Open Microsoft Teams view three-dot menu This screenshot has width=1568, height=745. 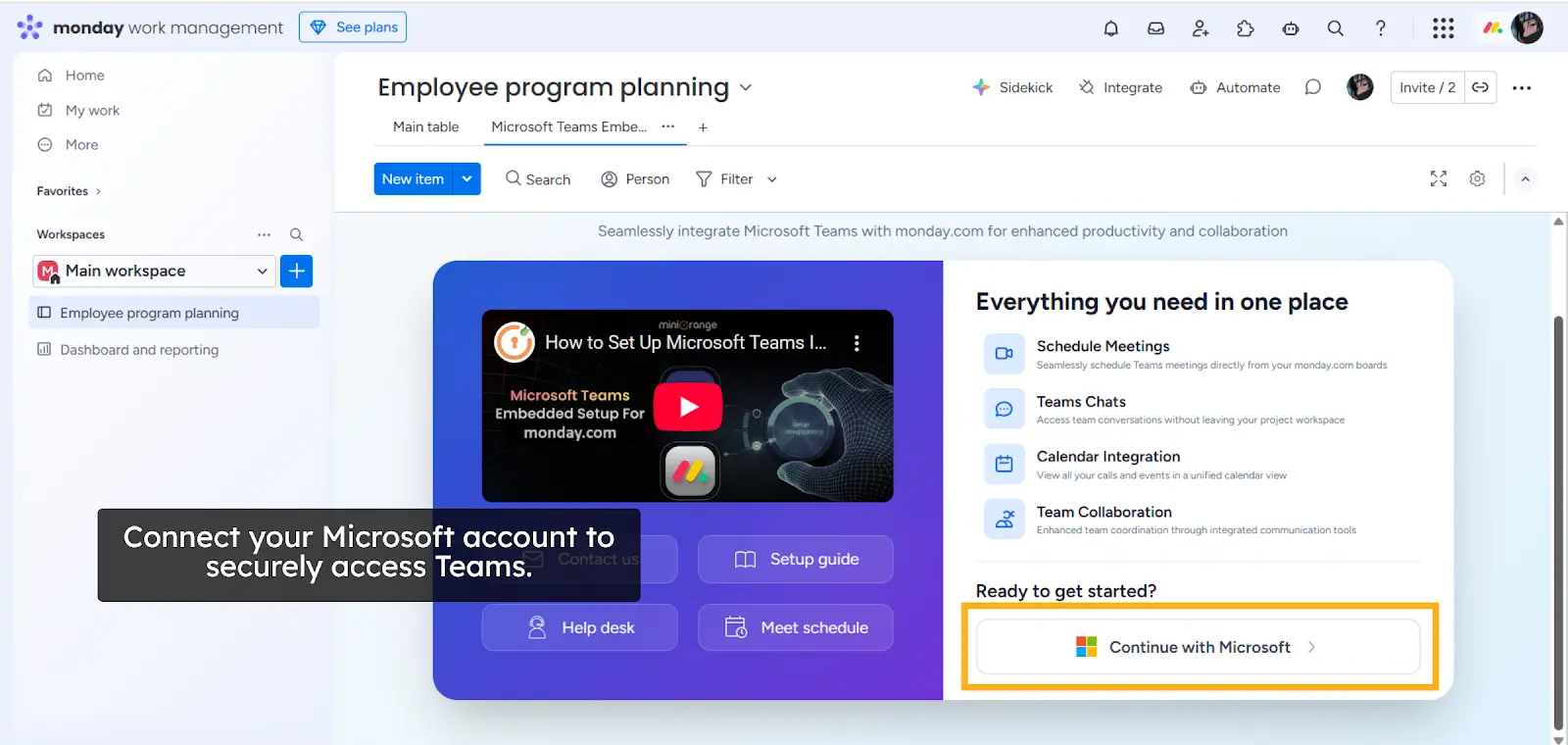[667, 126]
